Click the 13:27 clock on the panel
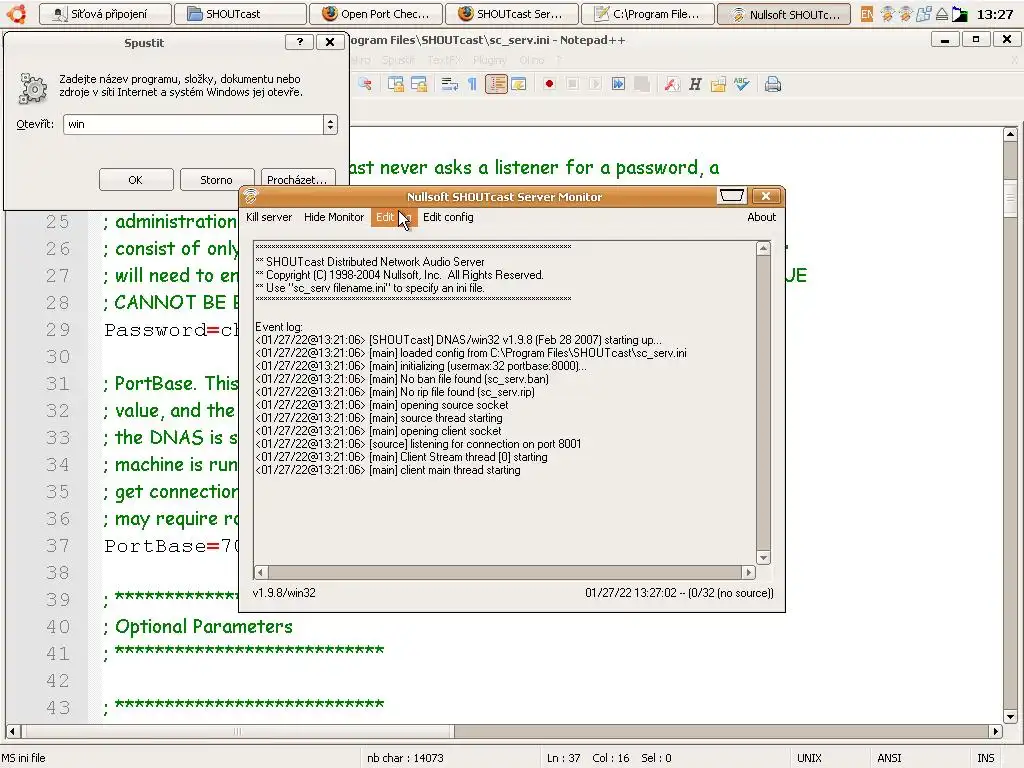Image resolution: width=1024 pixels, height=768 pixels. click(x=995, y=14)
